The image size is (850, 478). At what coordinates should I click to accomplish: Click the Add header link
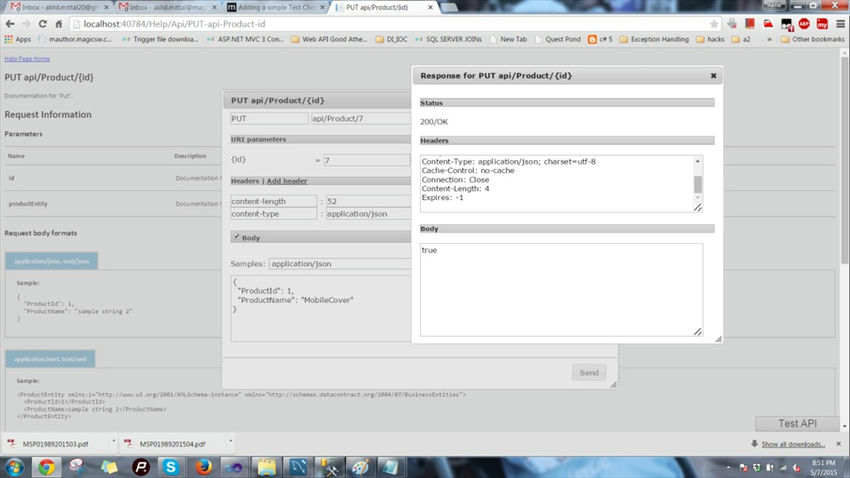[x=287, y=181]
